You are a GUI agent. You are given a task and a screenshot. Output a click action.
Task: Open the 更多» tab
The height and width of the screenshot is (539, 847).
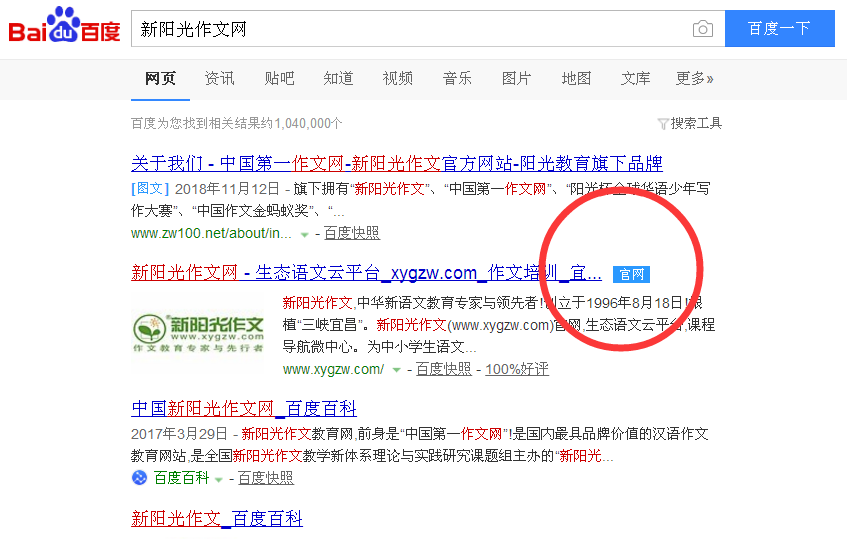pos(695,78)
